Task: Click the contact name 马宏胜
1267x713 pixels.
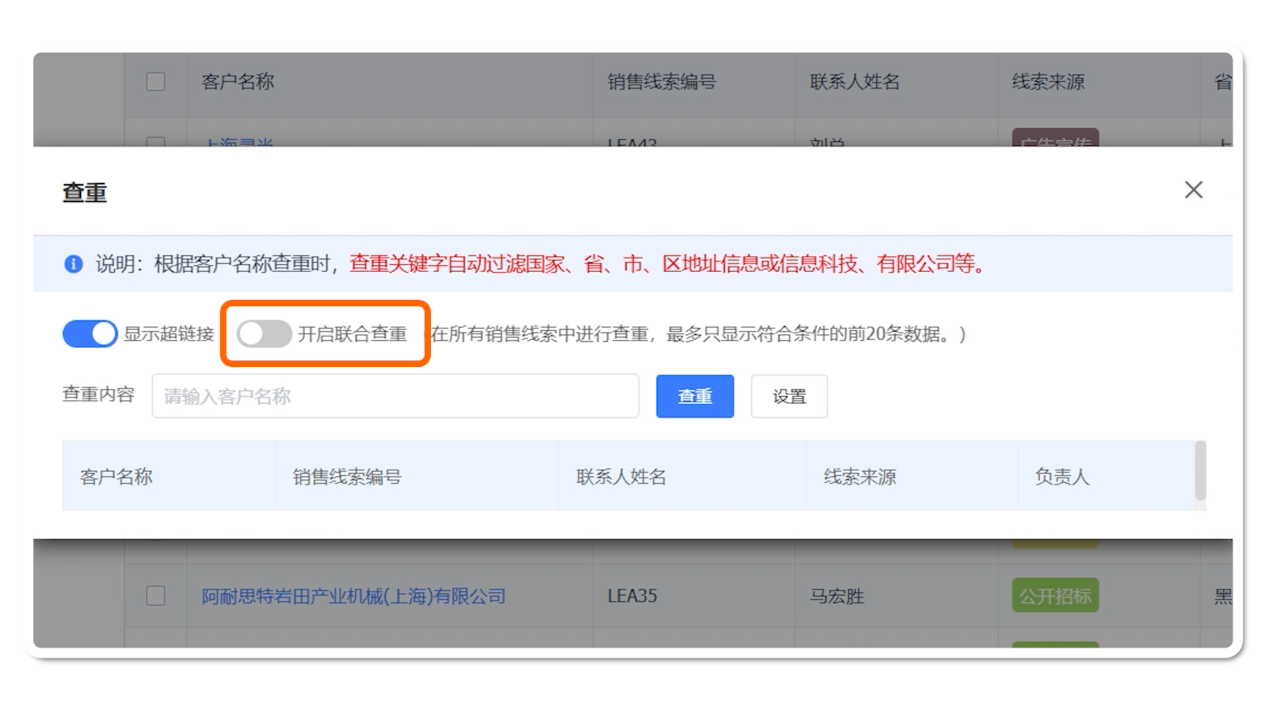Action: point(839,596)
